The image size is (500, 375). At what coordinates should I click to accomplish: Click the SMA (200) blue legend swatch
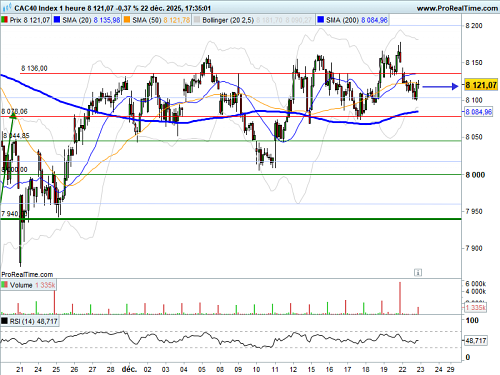point(321,20)
